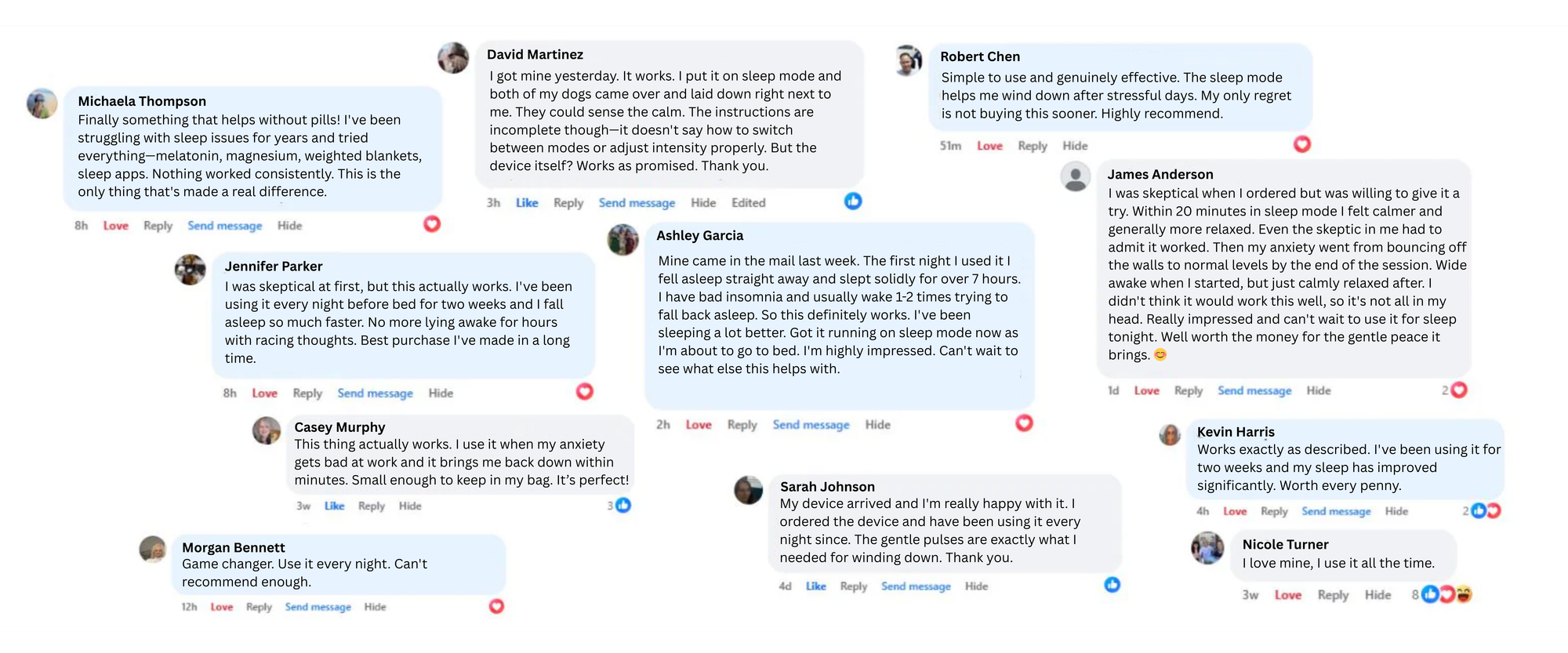Click thumbs-up reaction on Sarah Johnson's comment
Image resolution: width=1568 pixels, height=653 pixels.
point(1112,585)
